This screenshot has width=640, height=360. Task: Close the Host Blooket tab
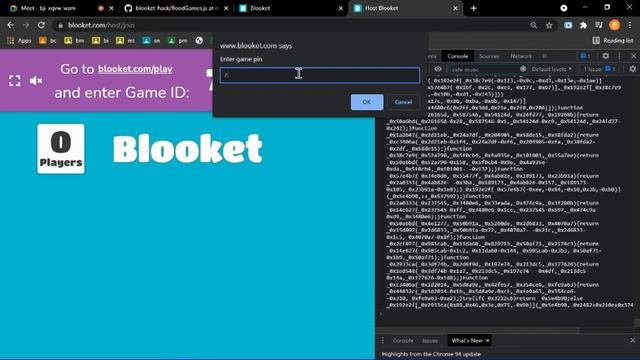[x=456, y=8]
